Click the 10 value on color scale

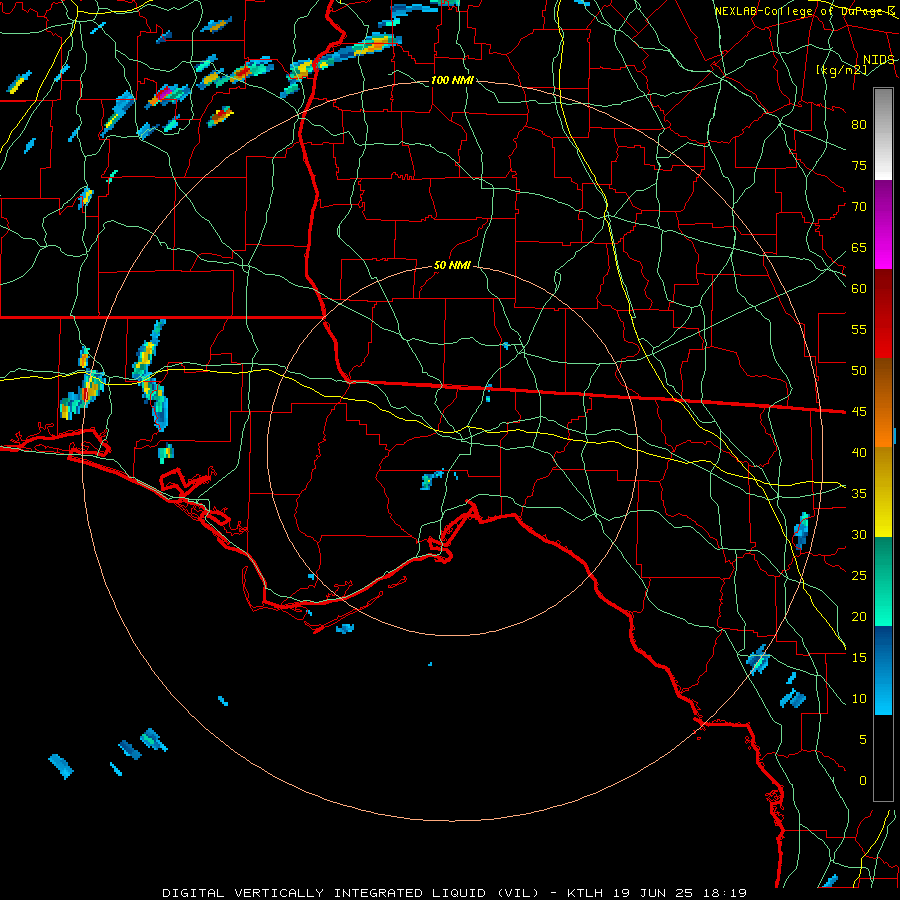(x=859, y=699)
